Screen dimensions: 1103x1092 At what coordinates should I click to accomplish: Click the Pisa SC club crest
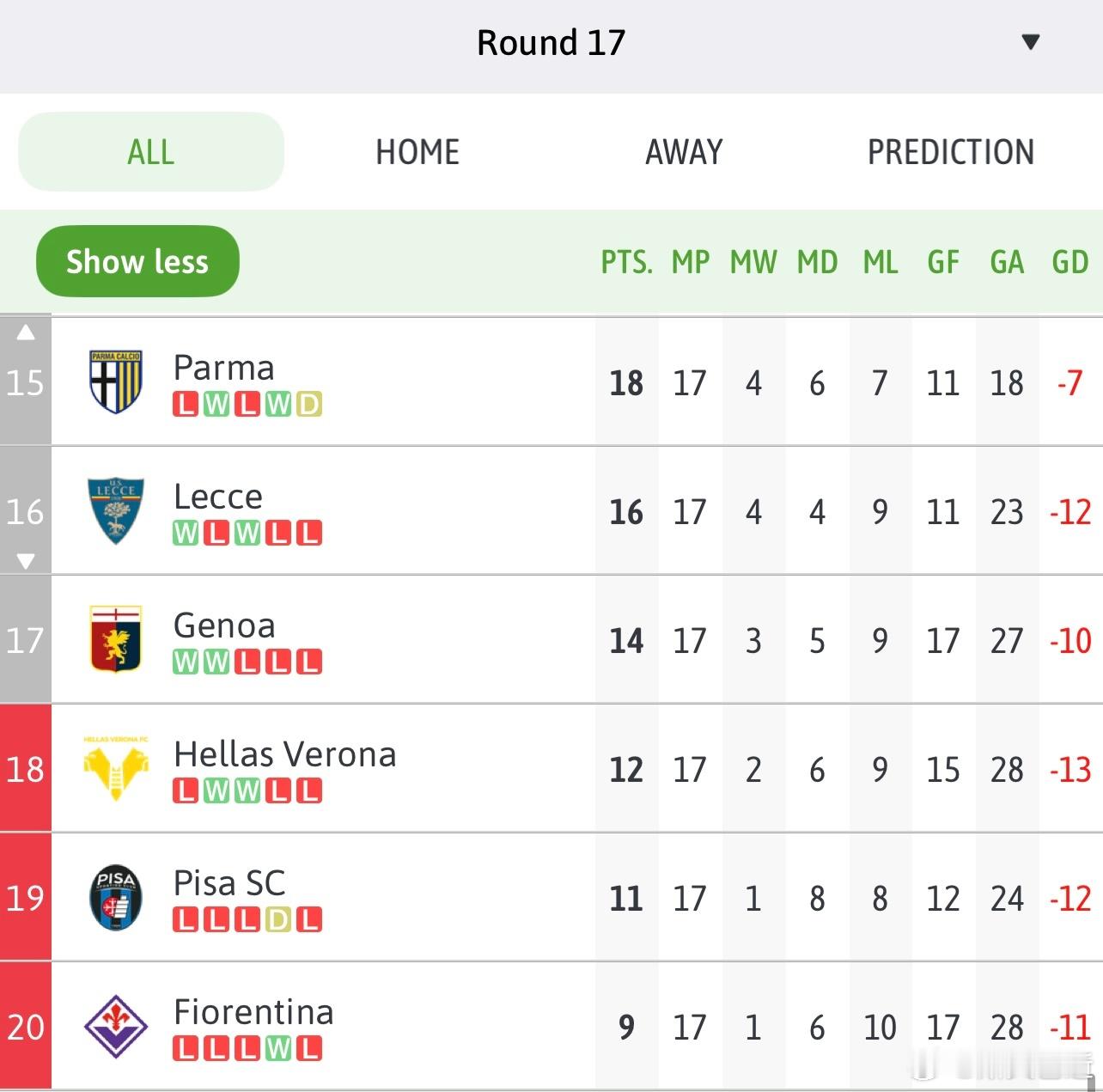(x=116, y=897)
